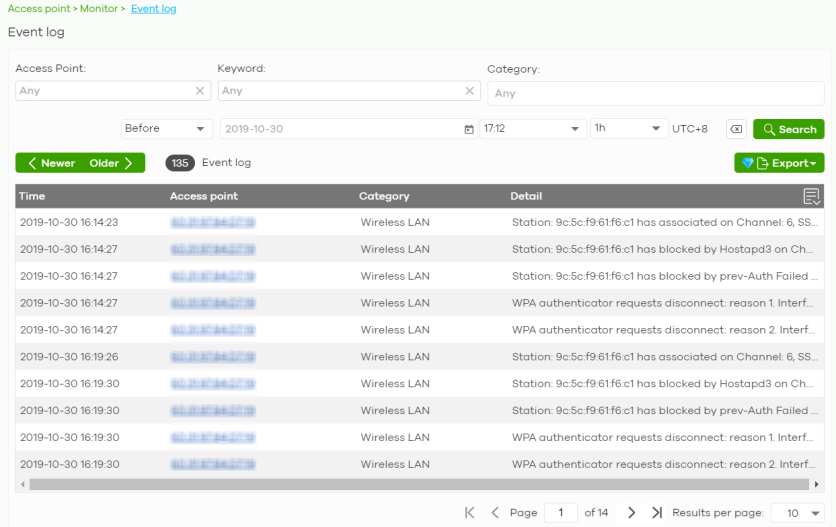Open the calendar date picker icon

469,129
